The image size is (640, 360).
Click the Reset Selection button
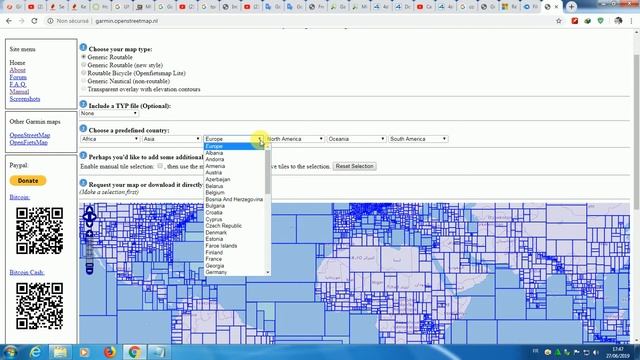tap(354, 166)
